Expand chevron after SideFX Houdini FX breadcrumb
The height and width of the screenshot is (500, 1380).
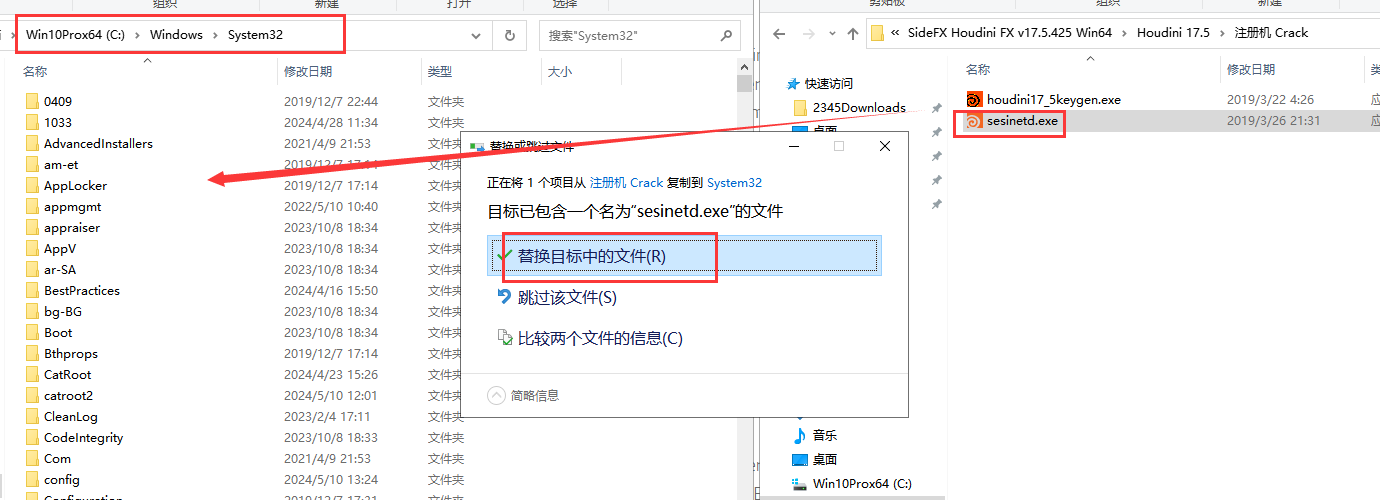(1124, 33)
